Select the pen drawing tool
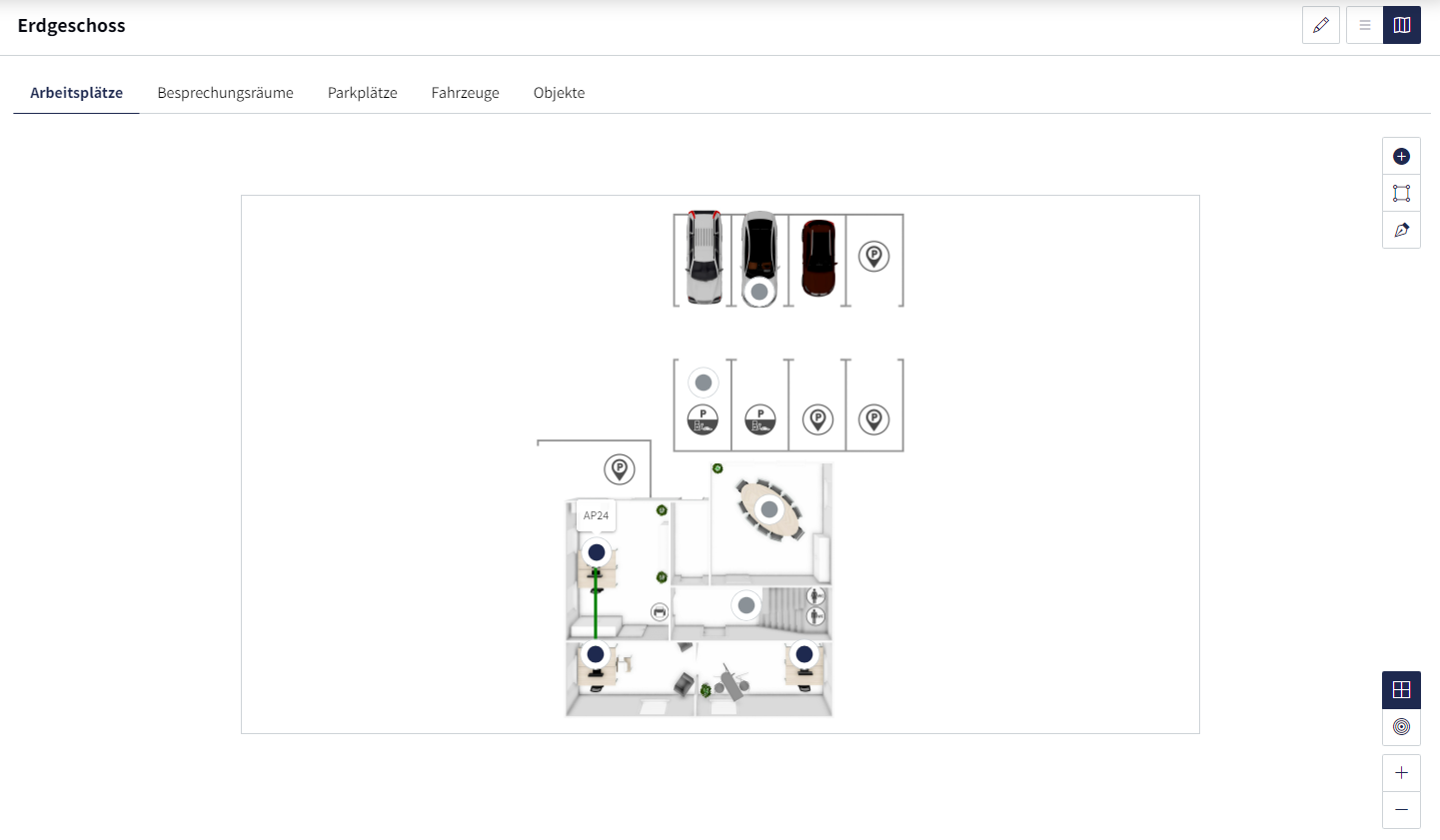This screenshot has width=1440, height=840. pos(1401,230)
